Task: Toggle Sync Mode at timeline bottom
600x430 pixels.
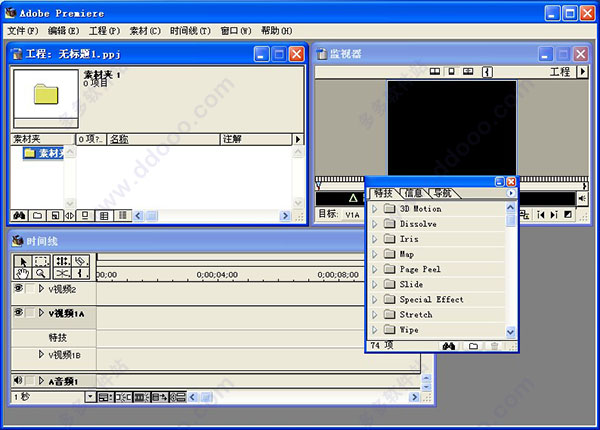Action: pyautogui.click(x=178, y=397)
